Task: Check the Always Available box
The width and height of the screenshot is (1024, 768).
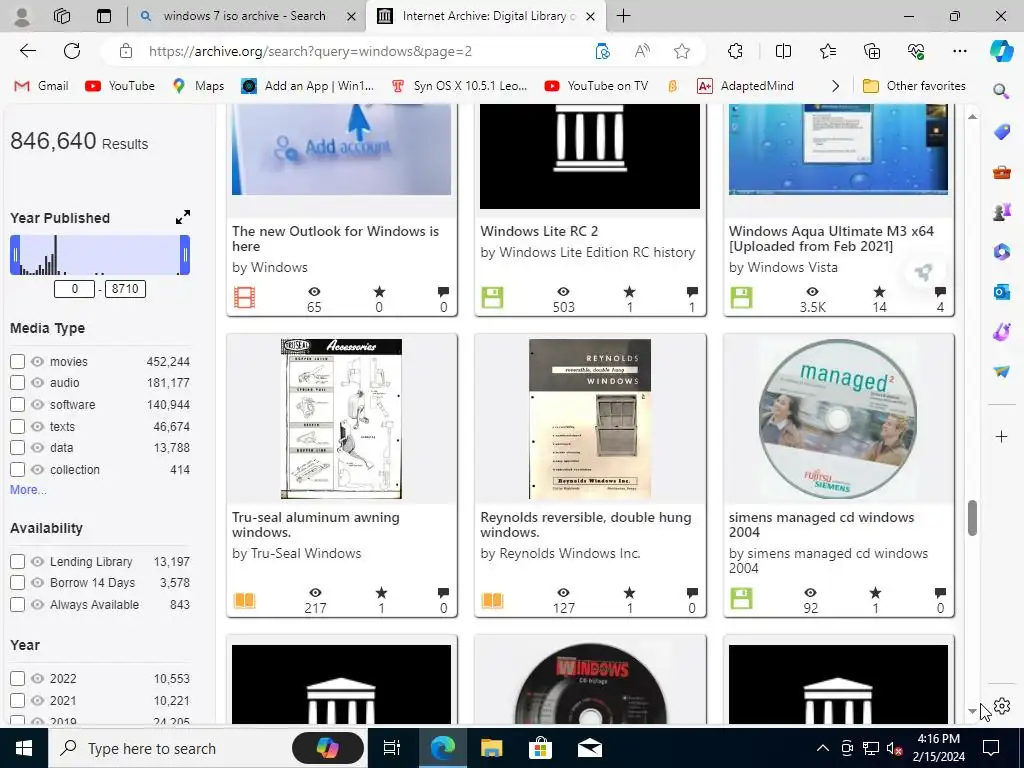Action: 18,605
